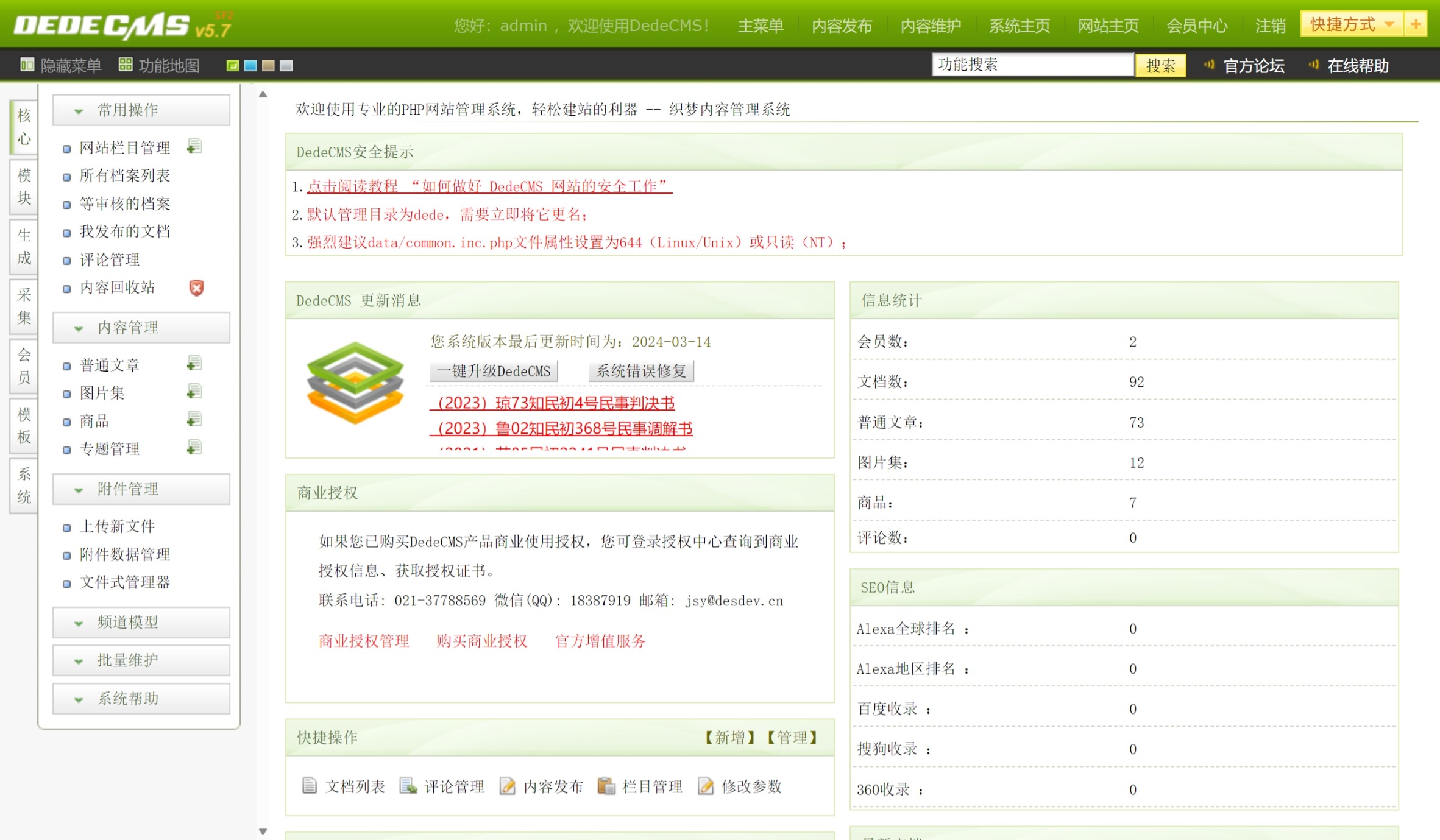
Task: Open the 琼73知民初4号民事判决书 link
Action: click(x=552, y=403)
